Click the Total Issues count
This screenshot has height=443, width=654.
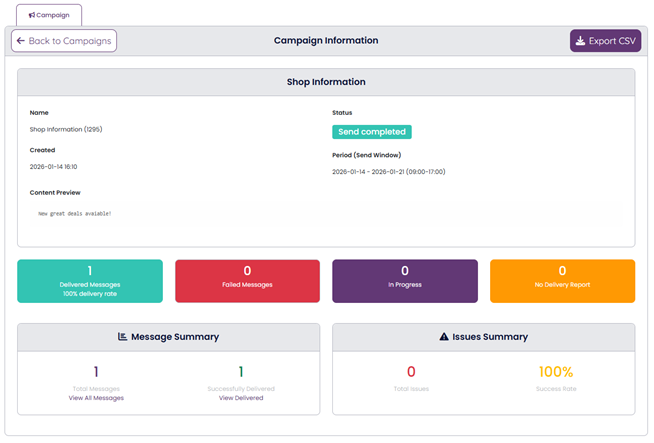click(411, 372)
